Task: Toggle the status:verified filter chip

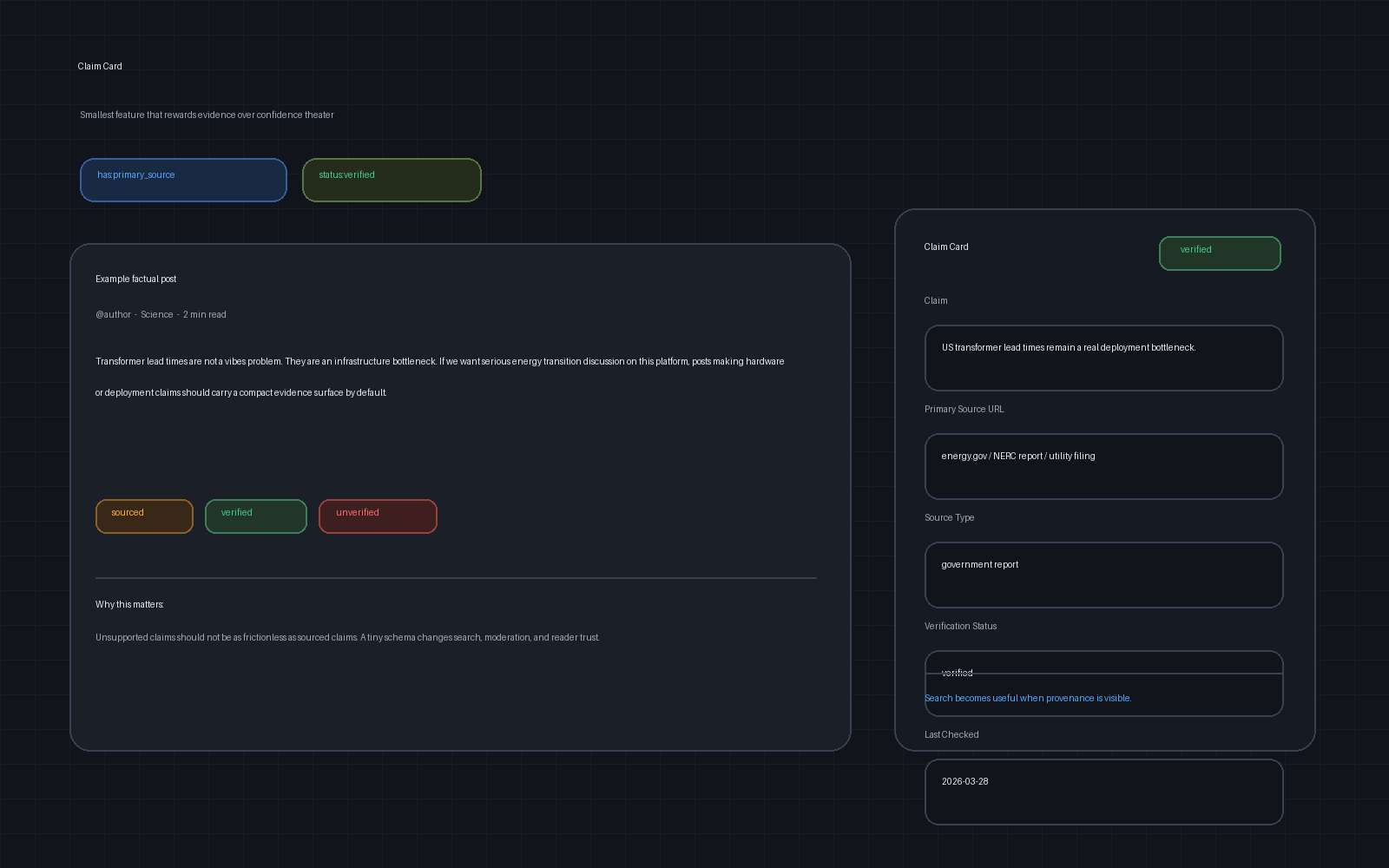Action: pyautogui.click(x=392, y=180)
